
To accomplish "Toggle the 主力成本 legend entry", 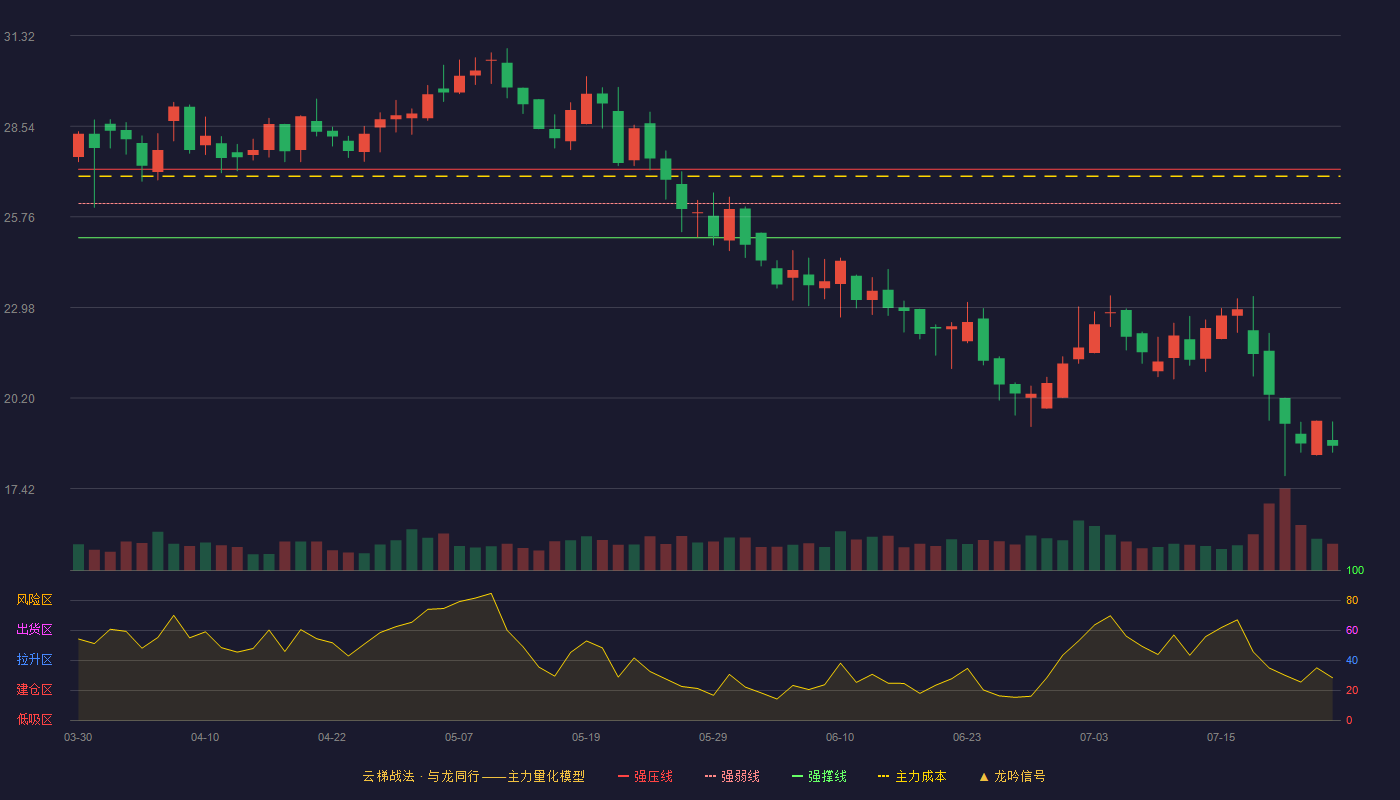I will pyautogui.click(x=912, y=776).
